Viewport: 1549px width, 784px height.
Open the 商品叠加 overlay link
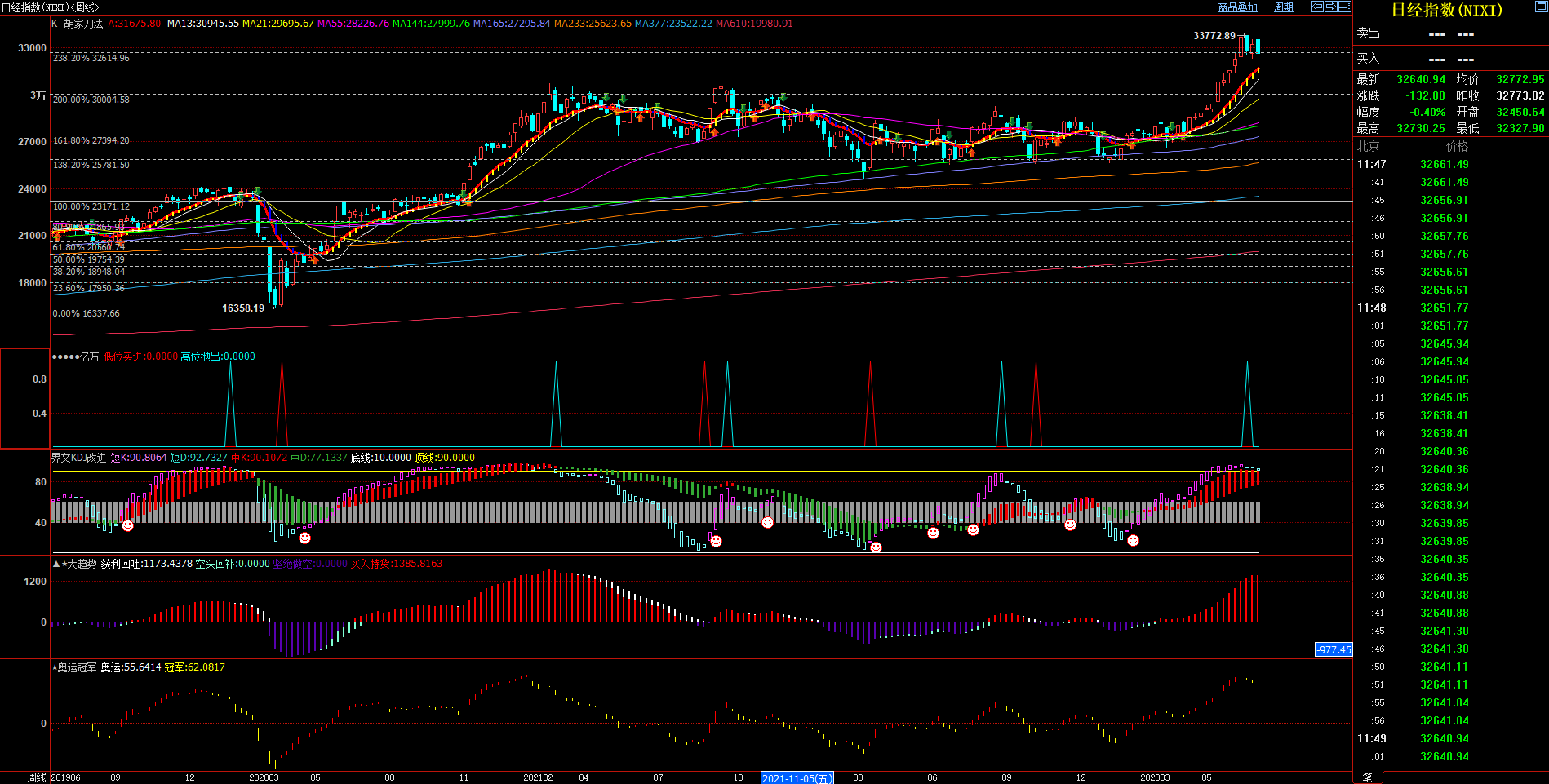pyautogui.click(x=1237, y=7)
